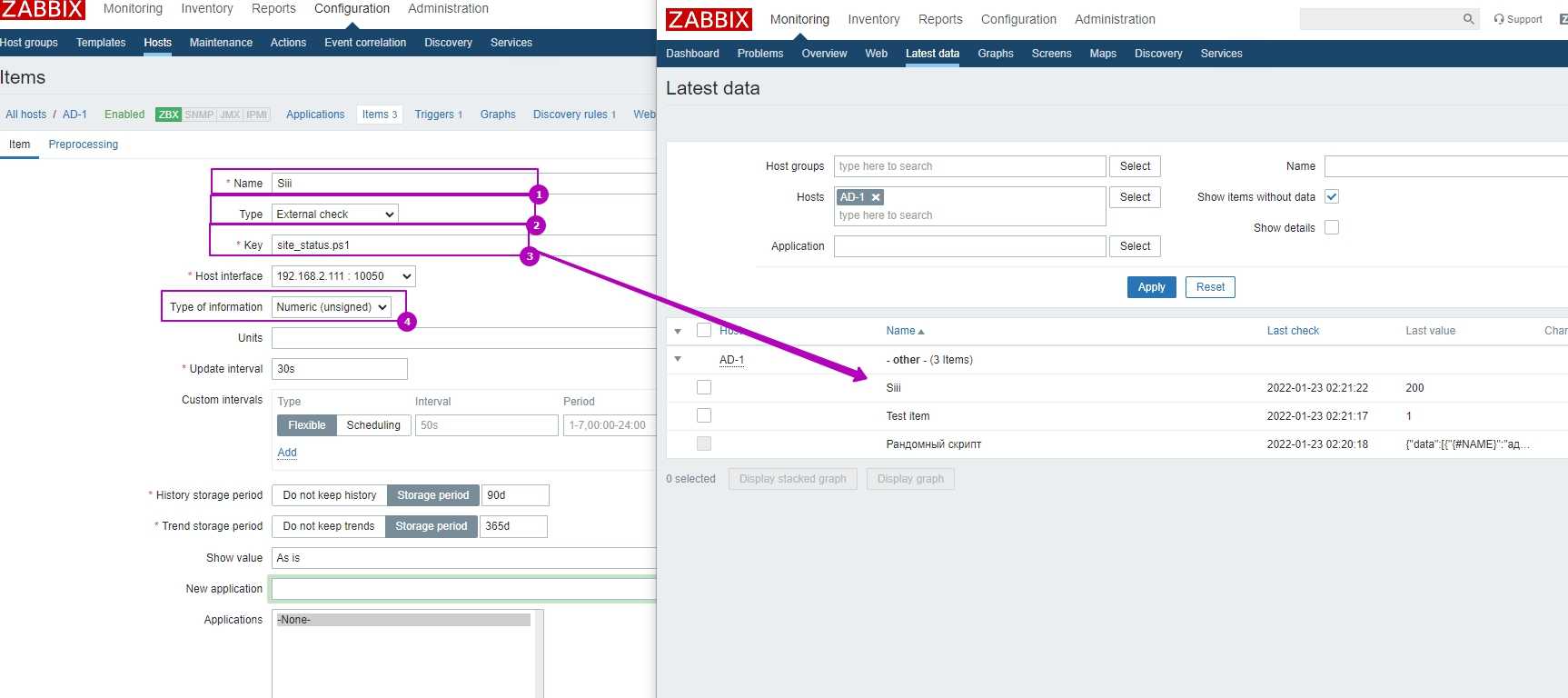The height and width of the screenshot is (698, 1568).
Task: Switch to the Preprocessing tab
Action: [x=83, y=145]
